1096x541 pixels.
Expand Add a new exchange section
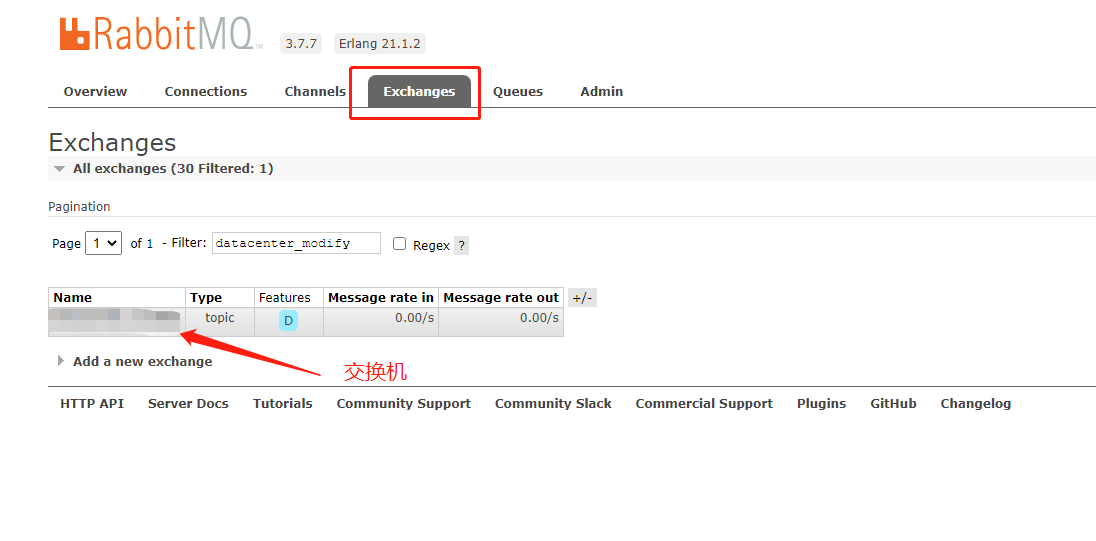[135, 361]
